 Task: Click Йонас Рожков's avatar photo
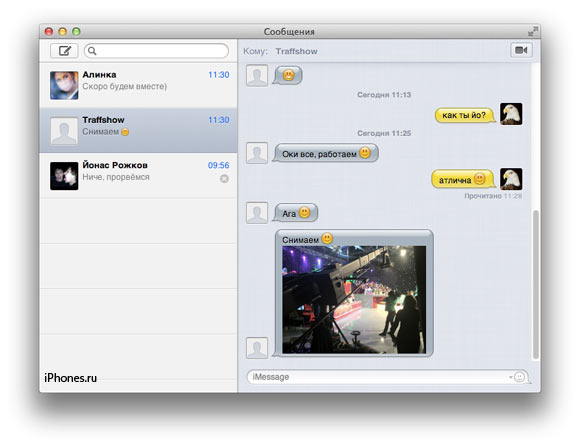click(64, 176)
